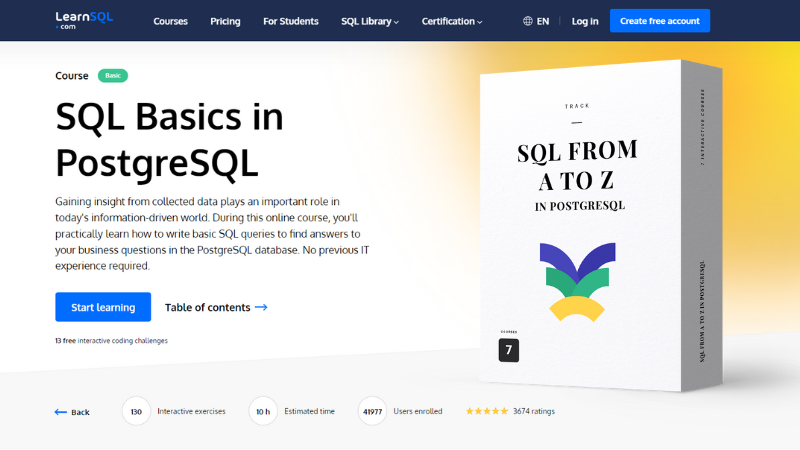Click the Course label above the title
This screenshot has width=800, height=450.
point(72,76)
